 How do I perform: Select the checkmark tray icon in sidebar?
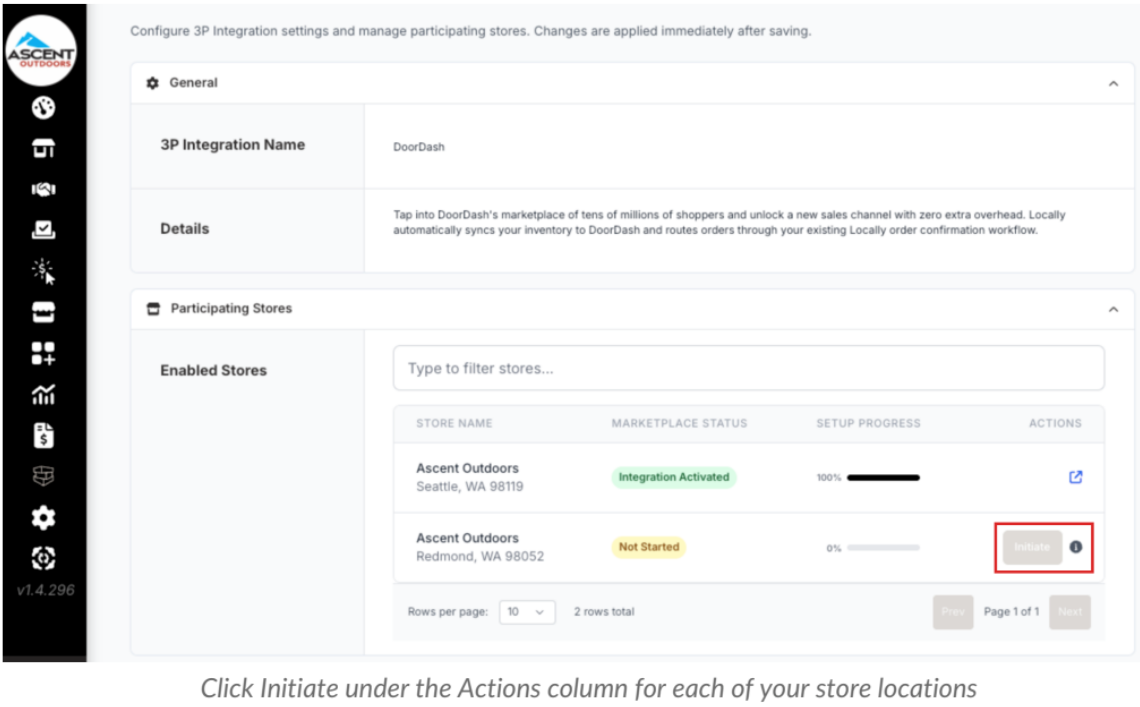[x=43, y=230]
